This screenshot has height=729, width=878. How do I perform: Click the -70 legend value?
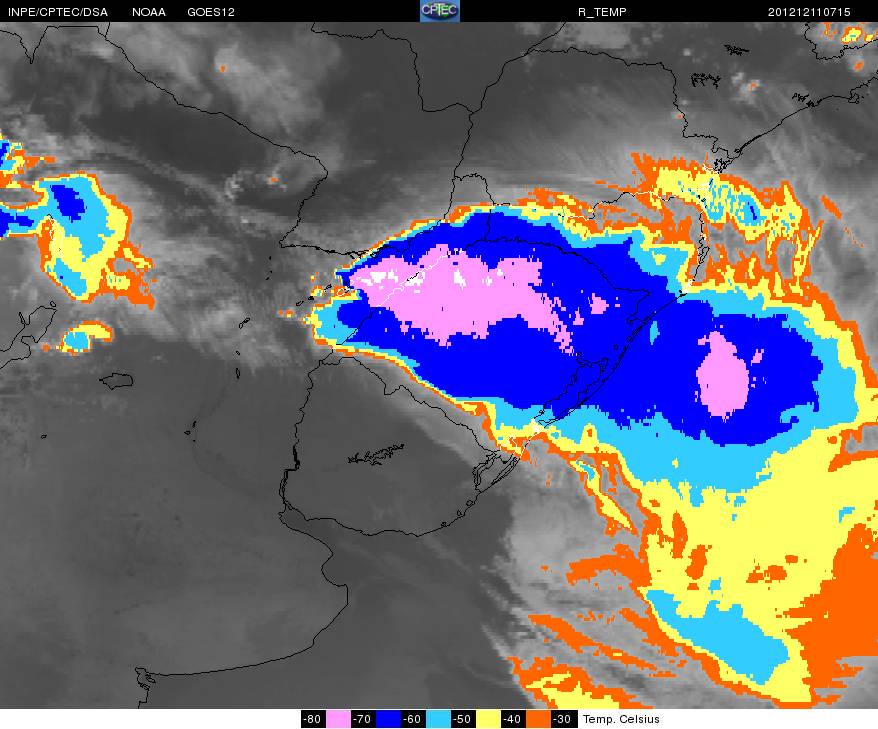point(363,719)
